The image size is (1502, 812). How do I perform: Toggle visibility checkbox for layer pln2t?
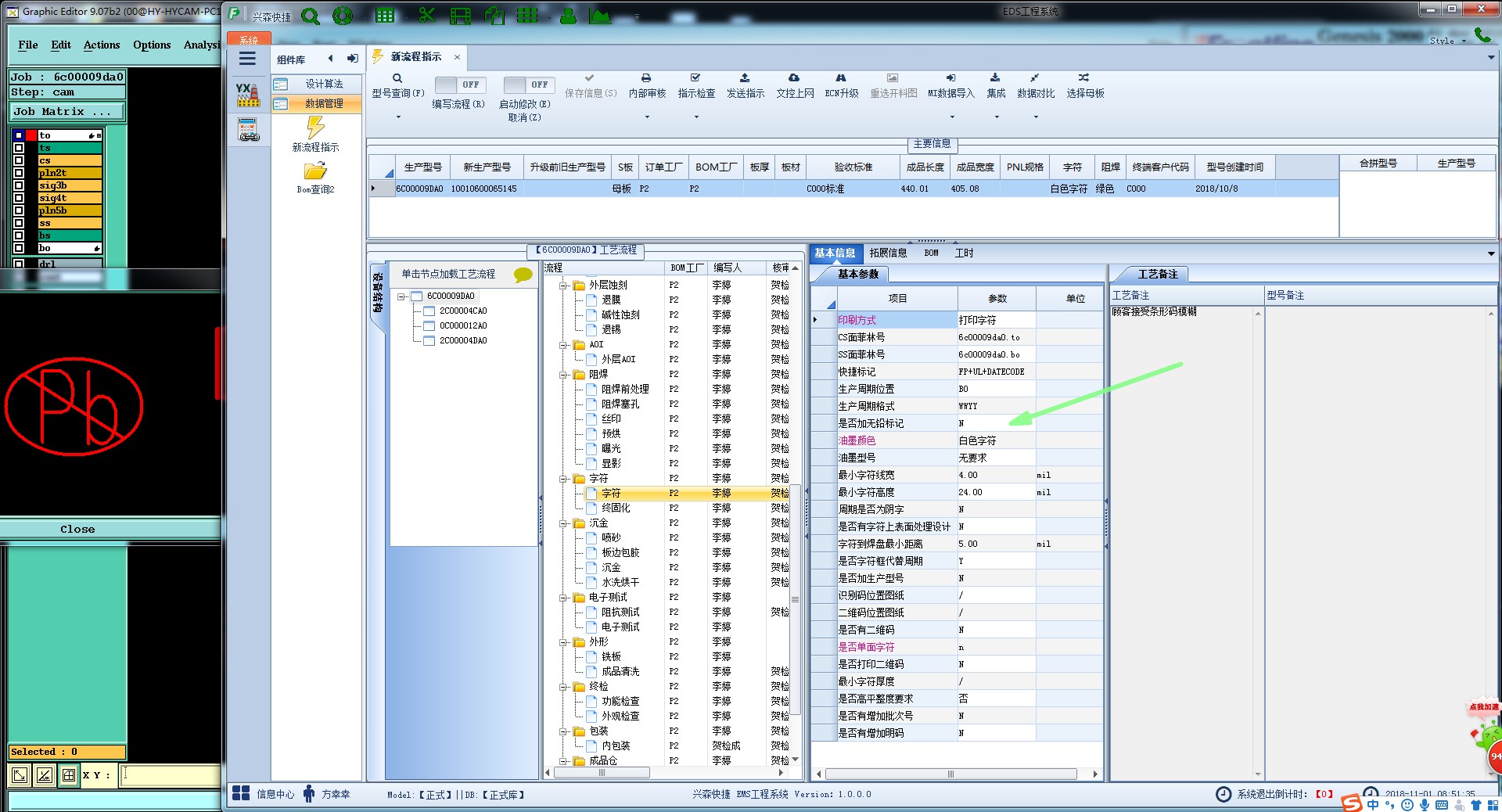19,173
